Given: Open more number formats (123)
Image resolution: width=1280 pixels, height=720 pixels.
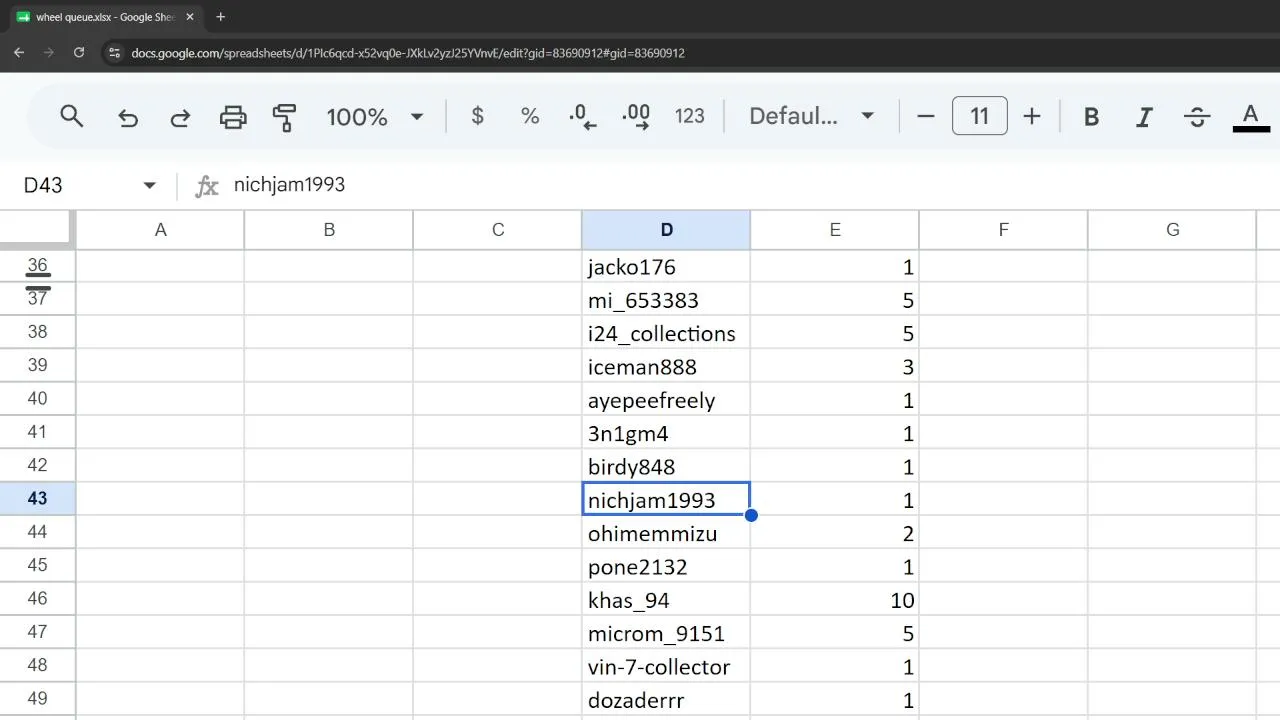Looking at the screenshot, I should [690, 116].
